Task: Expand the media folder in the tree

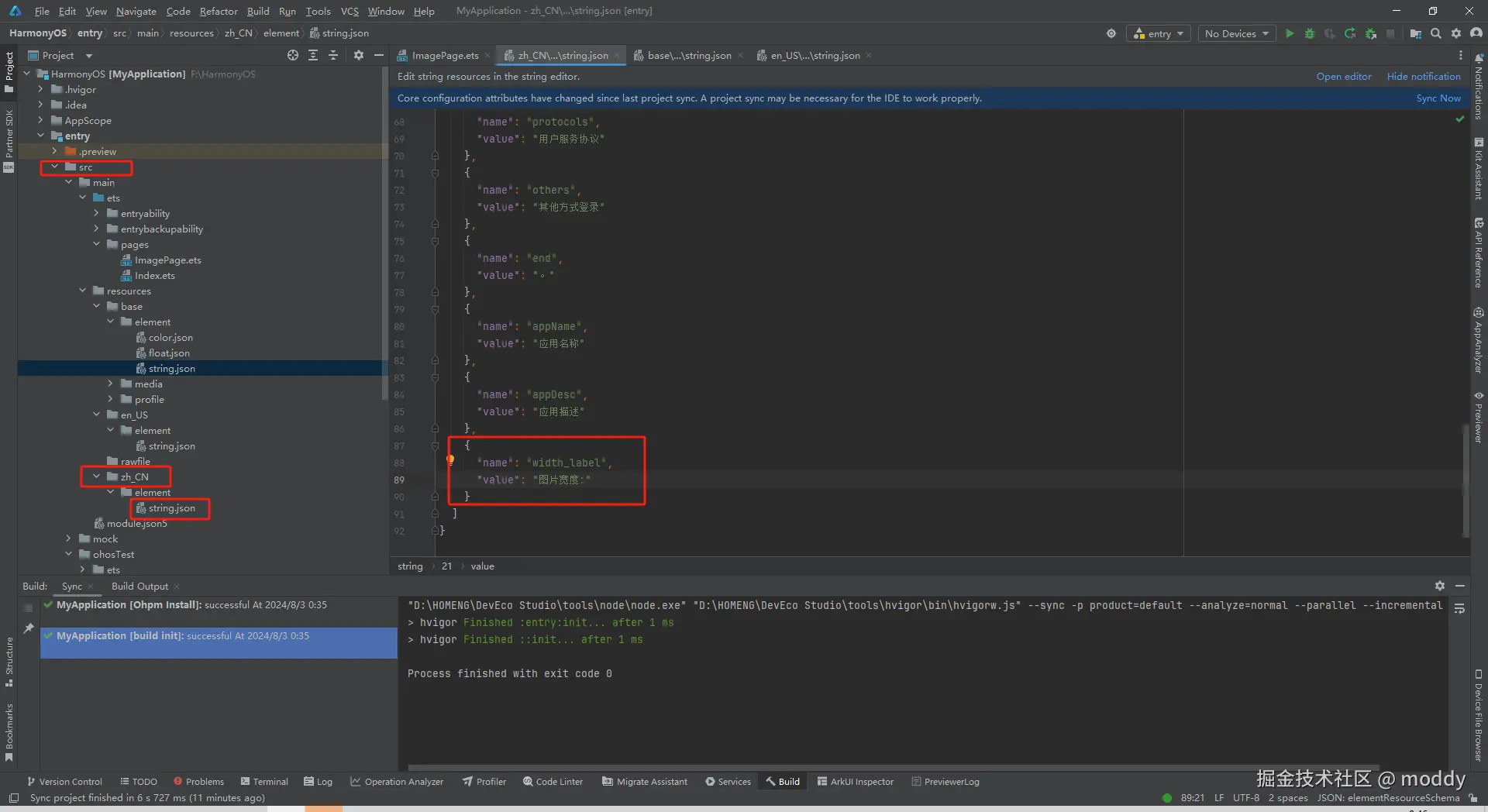Action: (x=110, y=384)
